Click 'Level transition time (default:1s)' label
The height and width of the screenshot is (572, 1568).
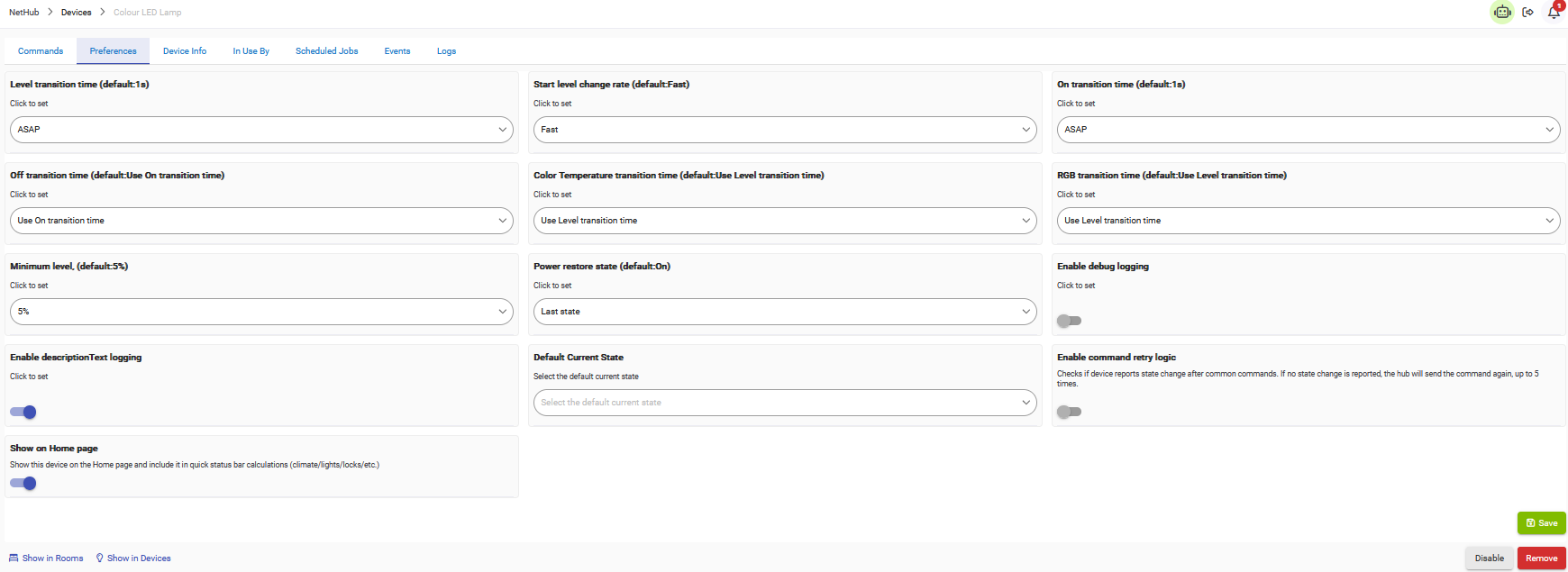tap(79, 85)
